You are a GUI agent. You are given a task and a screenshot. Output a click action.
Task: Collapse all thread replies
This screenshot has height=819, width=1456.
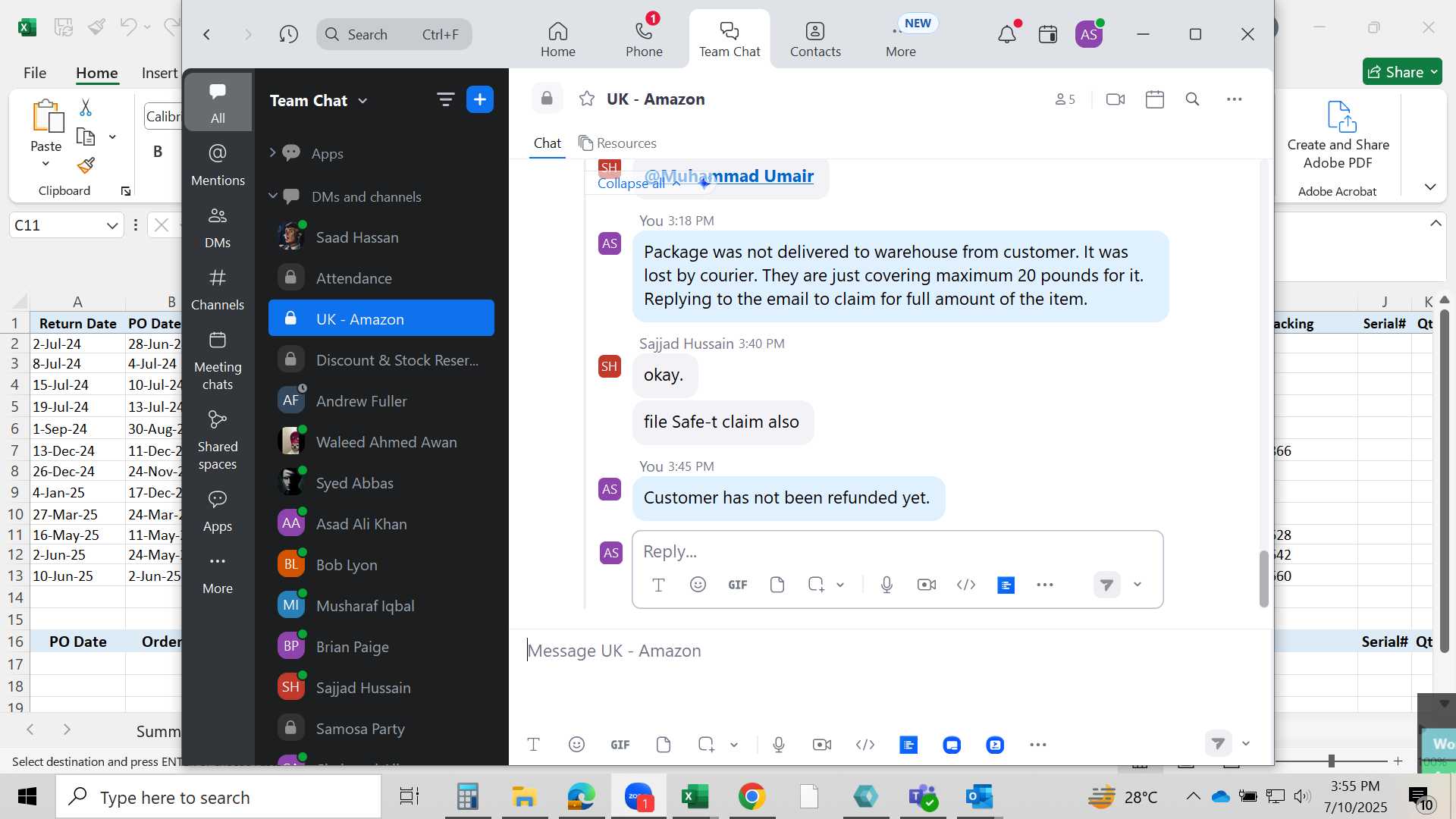[x=639, y=184]
